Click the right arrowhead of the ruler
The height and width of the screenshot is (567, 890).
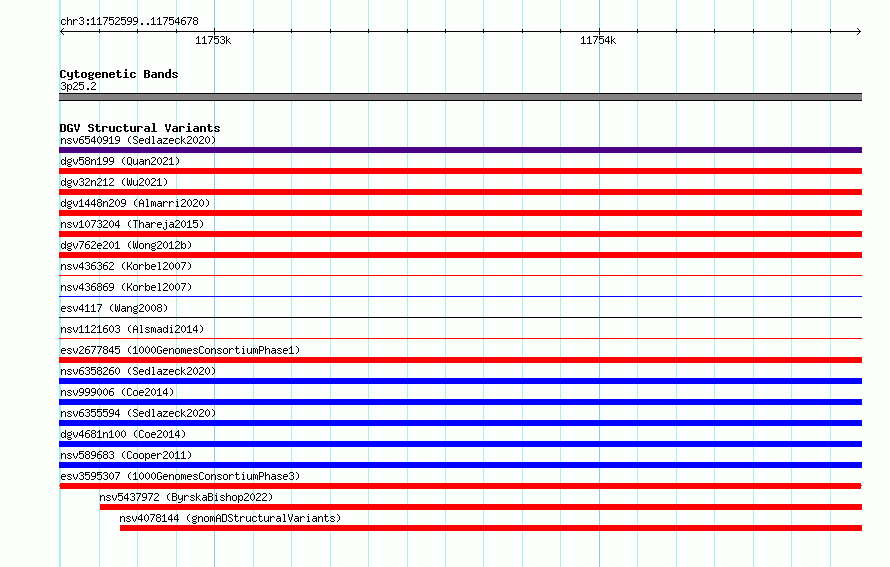pos(859,31)
